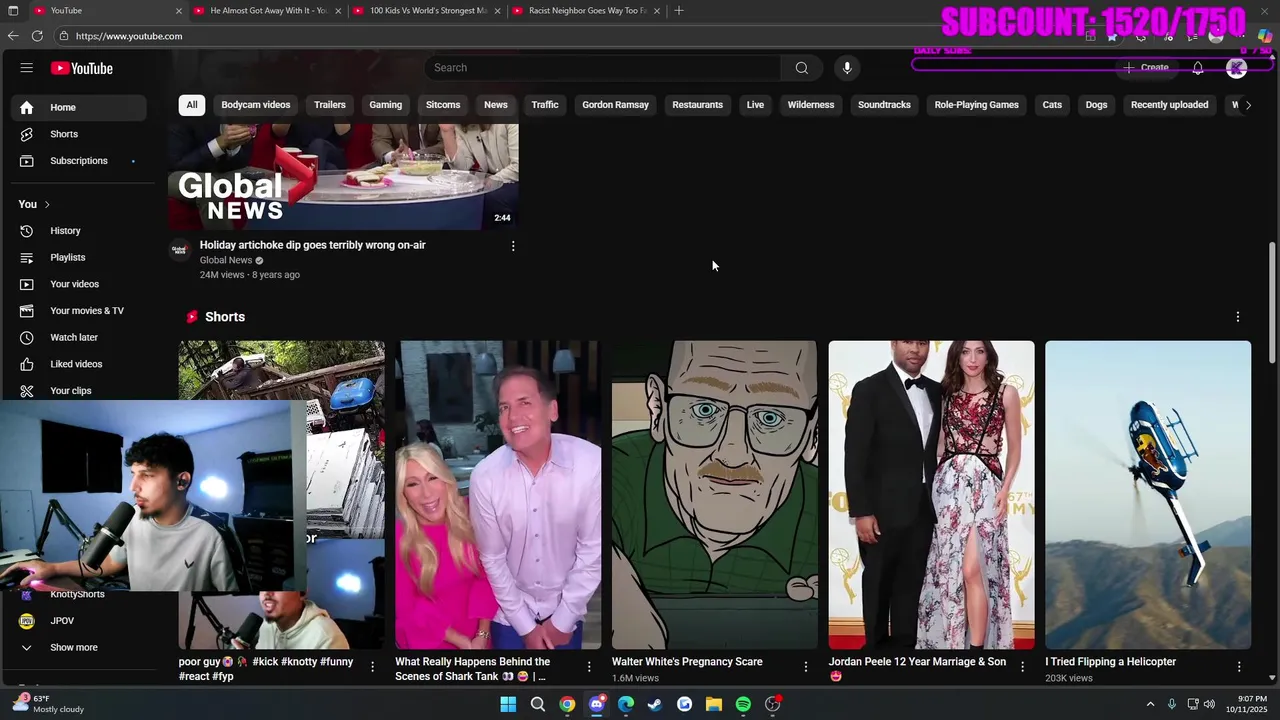Expand Show more subscriptions

coord(78,647)
